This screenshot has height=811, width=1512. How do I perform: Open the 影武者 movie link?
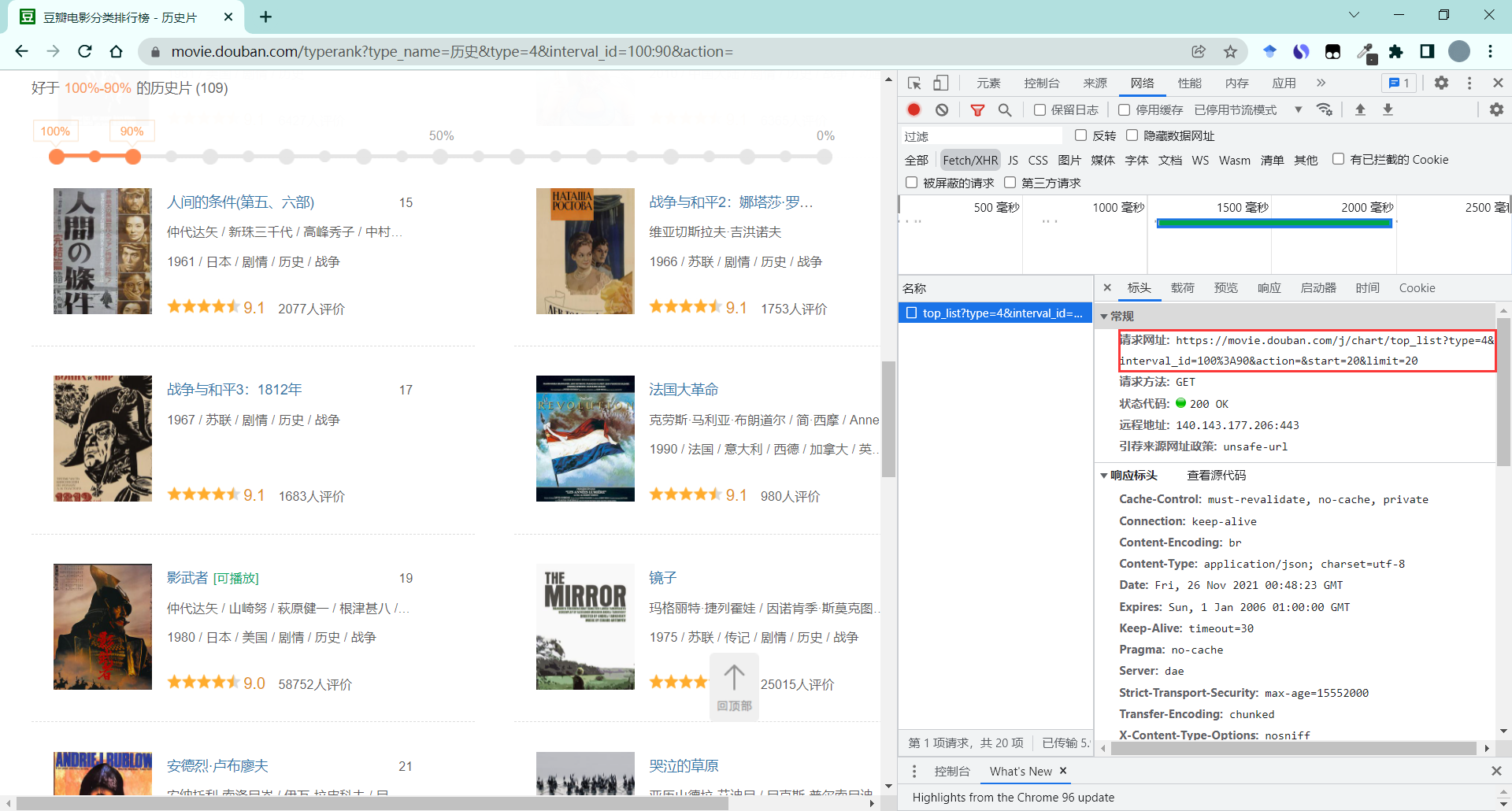187,578
